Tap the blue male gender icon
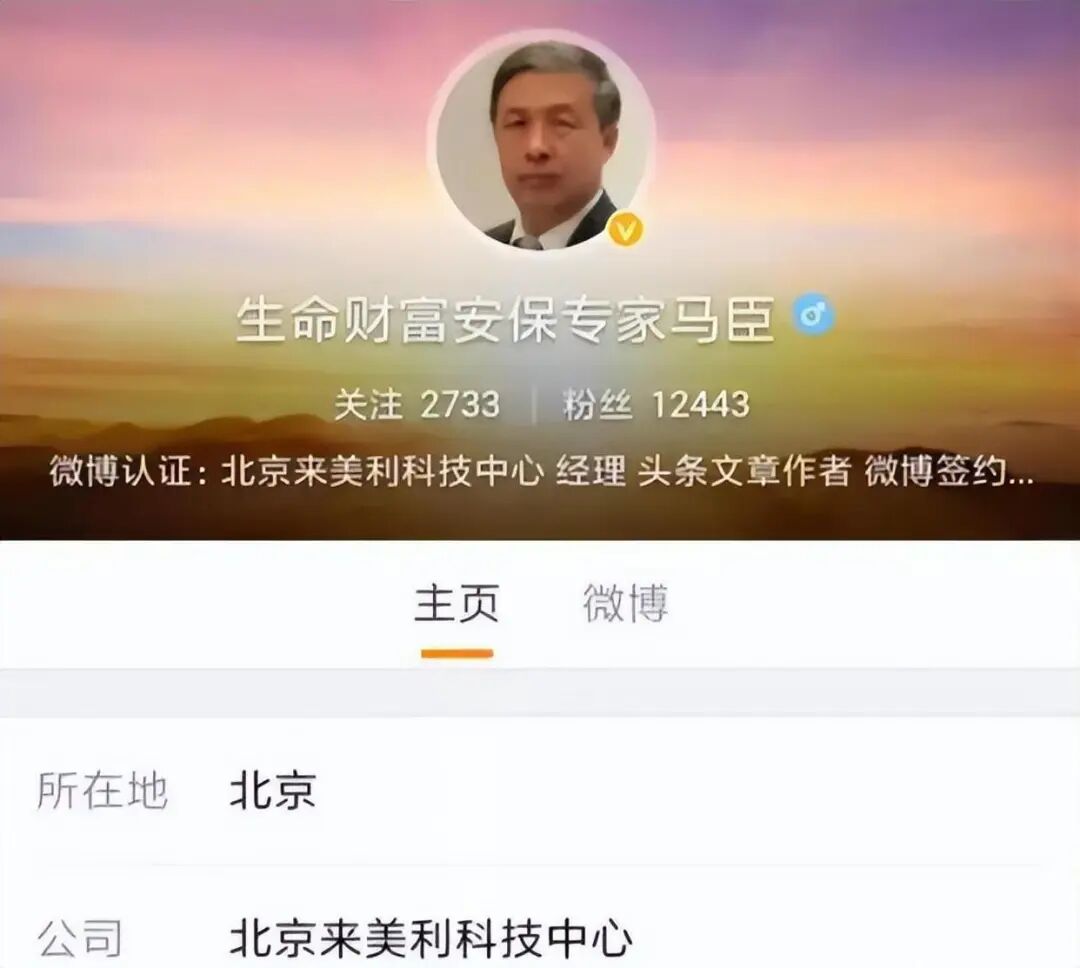This screenshot has width=1080, height=968. (x=813, y=316)
